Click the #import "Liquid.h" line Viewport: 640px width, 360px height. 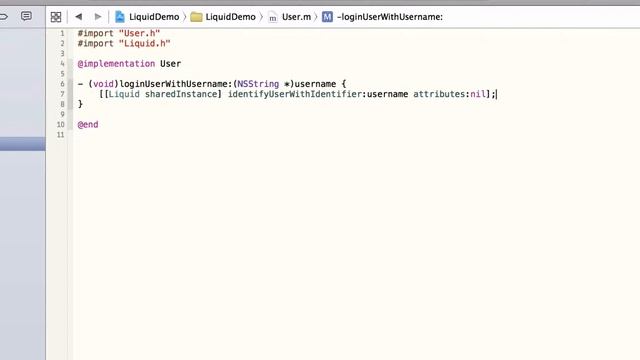click(124, 43)
